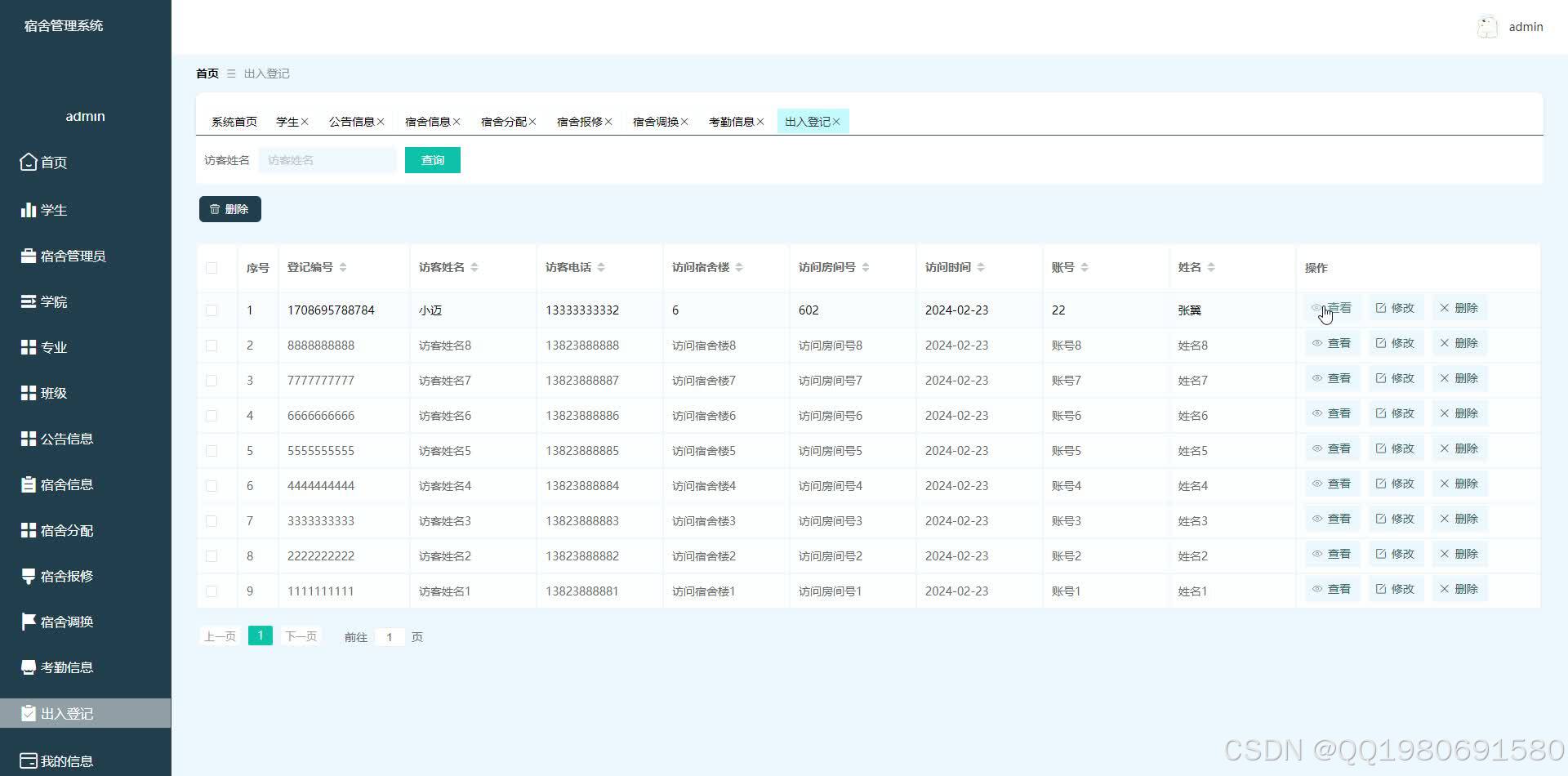
Task: Sort by the 访客电话 column arrows
Action: pyautogui.click(x=601, y=268)
